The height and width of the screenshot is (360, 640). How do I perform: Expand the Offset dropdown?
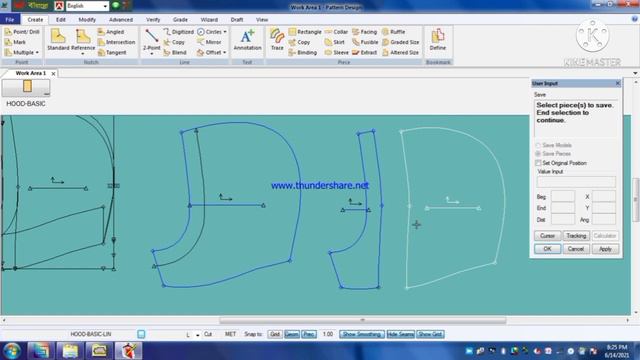pos(224,53)
